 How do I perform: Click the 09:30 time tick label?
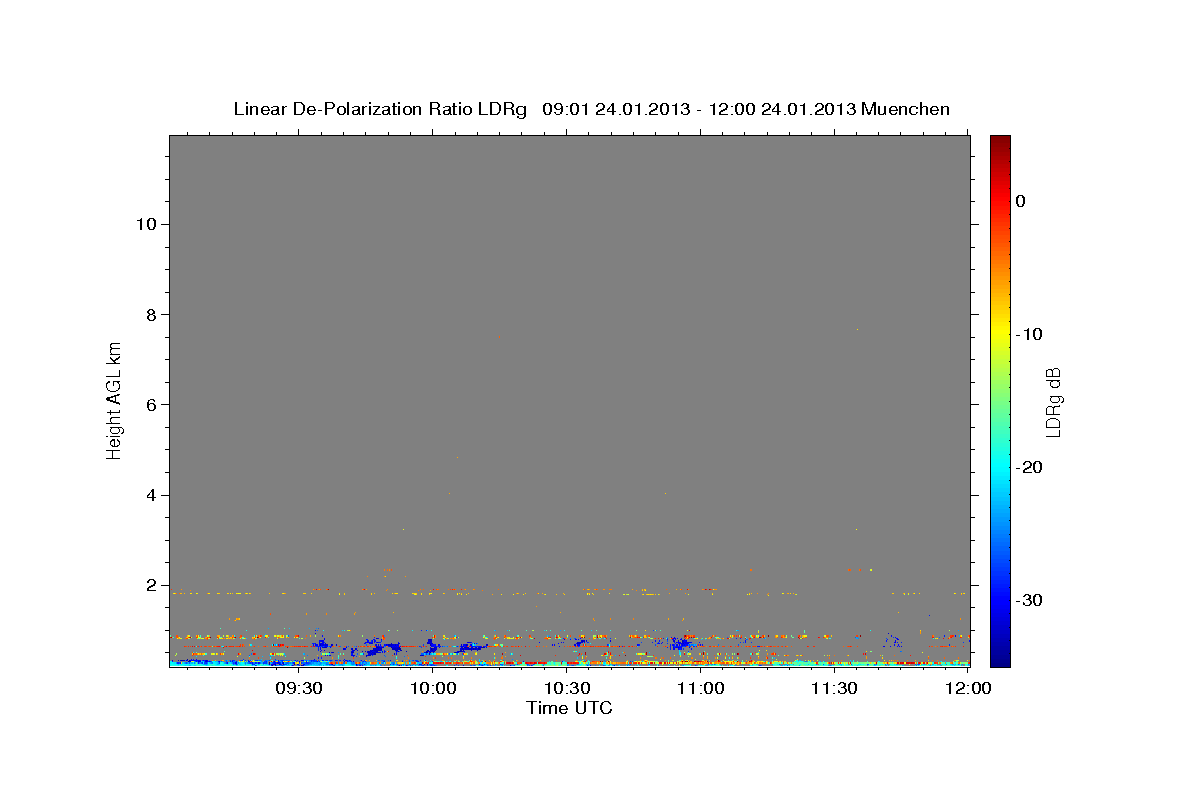[x=299, y=688]
